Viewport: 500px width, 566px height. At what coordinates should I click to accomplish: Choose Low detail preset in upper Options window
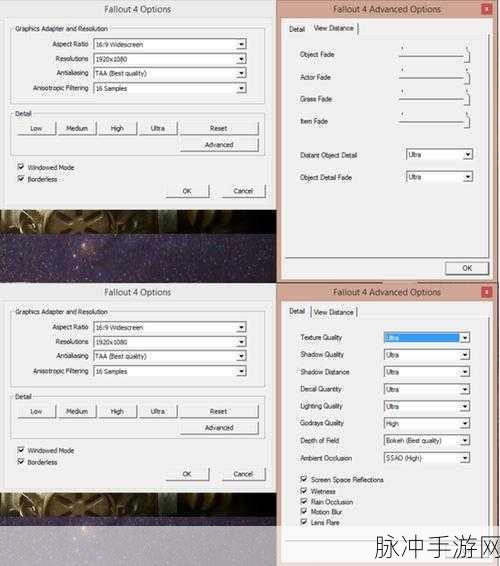pyautogui.click(x=36, y=129)
